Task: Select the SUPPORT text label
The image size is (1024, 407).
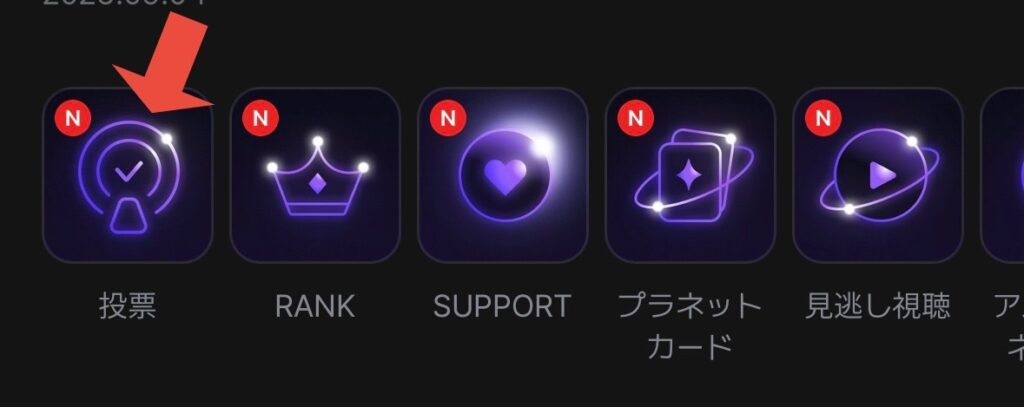Action: coord(502,306)
